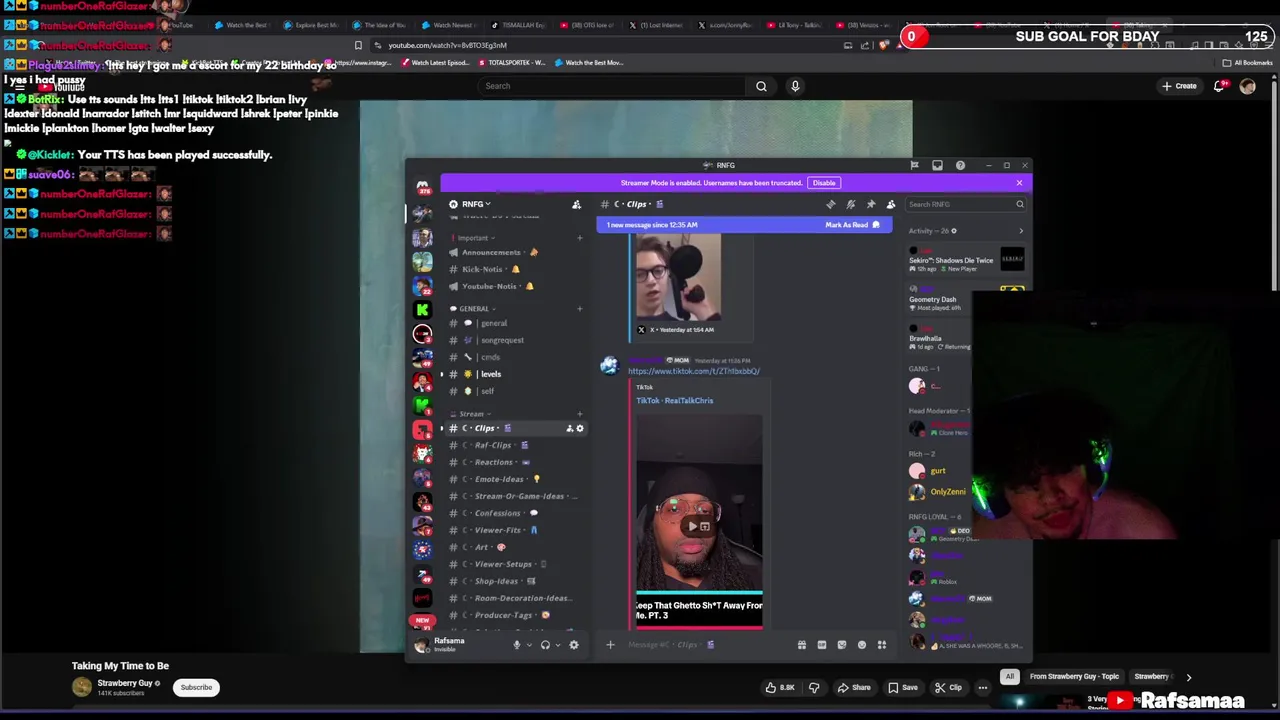Viewport: 1280px width, 720px height.
Task: Open Youtube-Notis channel
Action: pos(515,286)
